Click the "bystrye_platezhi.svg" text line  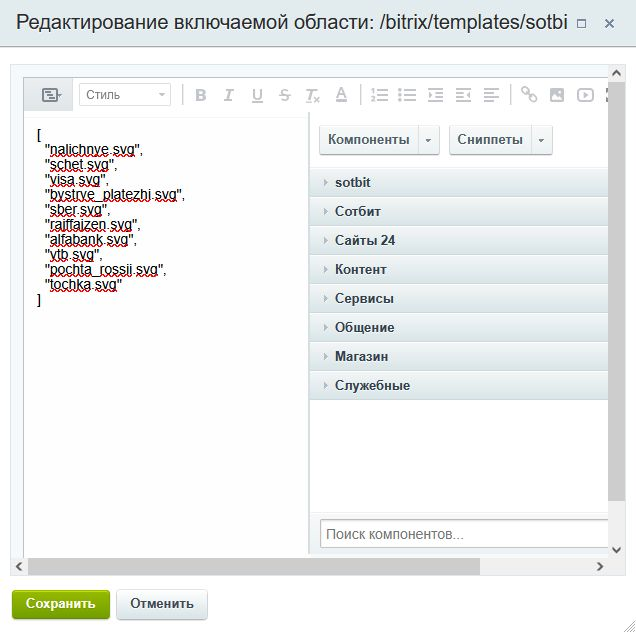click(114, 195)
